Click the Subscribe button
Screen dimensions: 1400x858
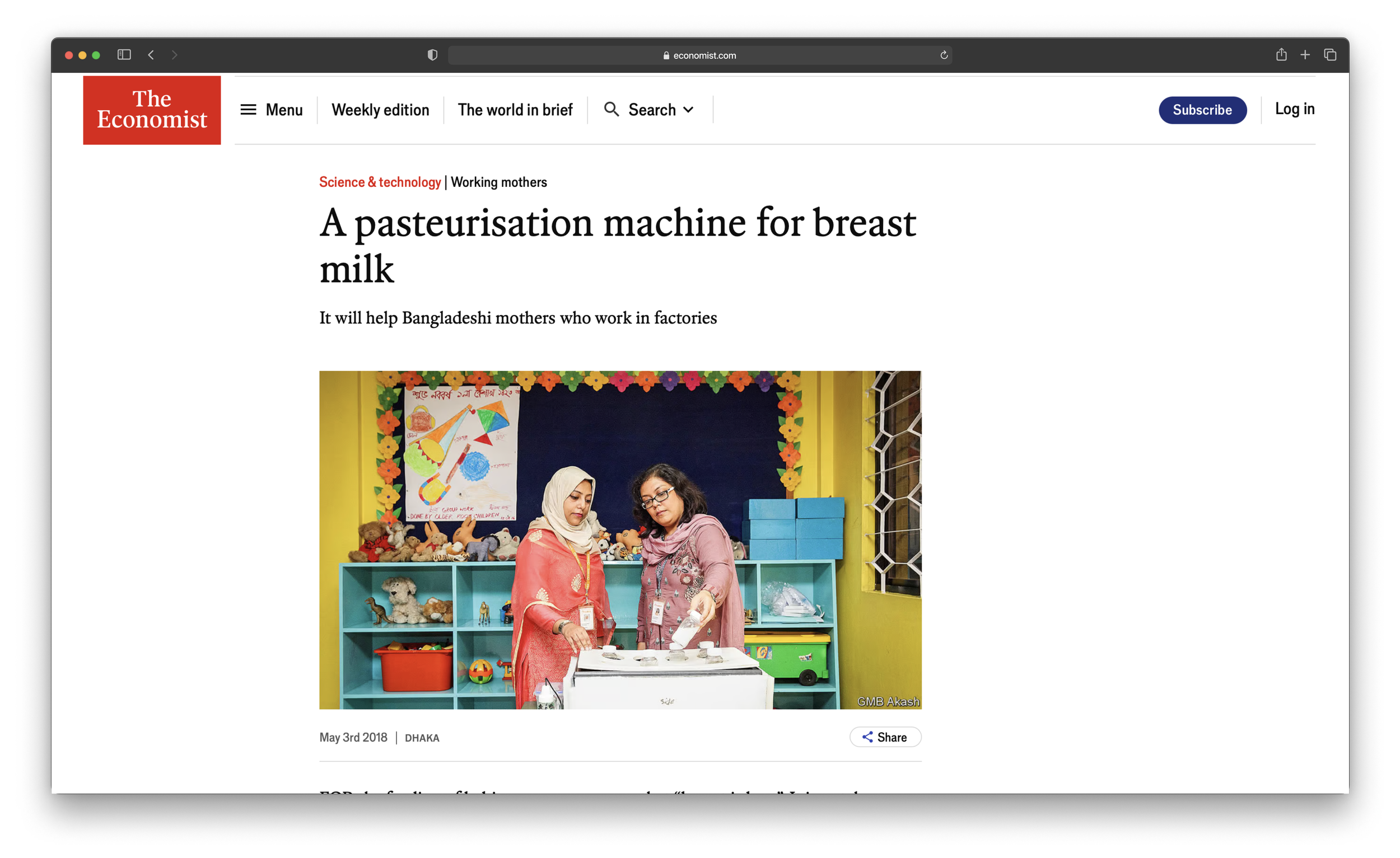(x=1202, y=110)
